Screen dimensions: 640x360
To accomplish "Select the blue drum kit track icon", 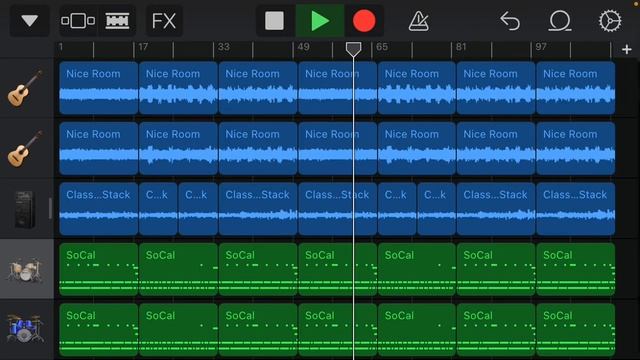I will coord(25,329).
